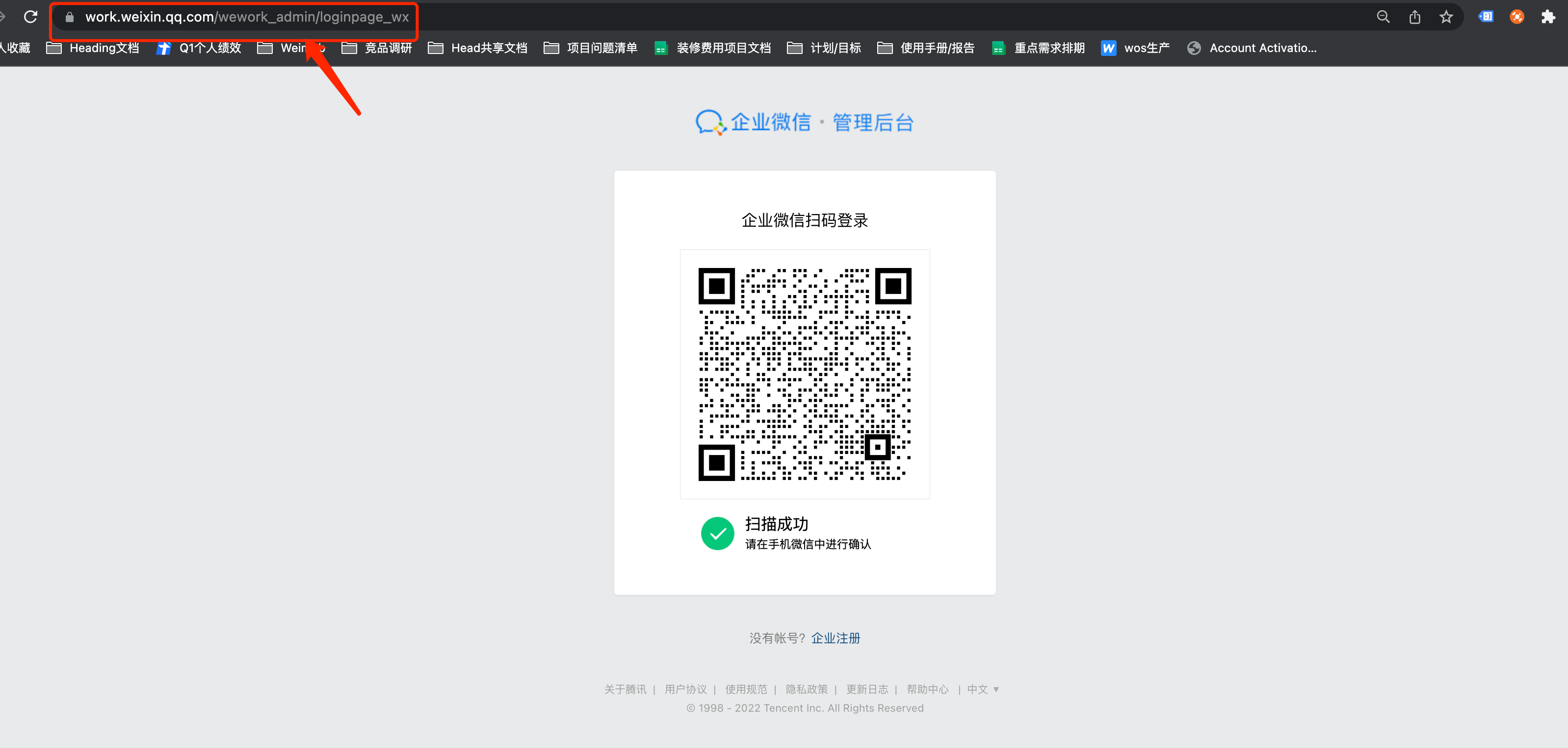1568x748 pixels.
Task: Click the blue extension icon in toolbar
Action: pos(1485,17)
